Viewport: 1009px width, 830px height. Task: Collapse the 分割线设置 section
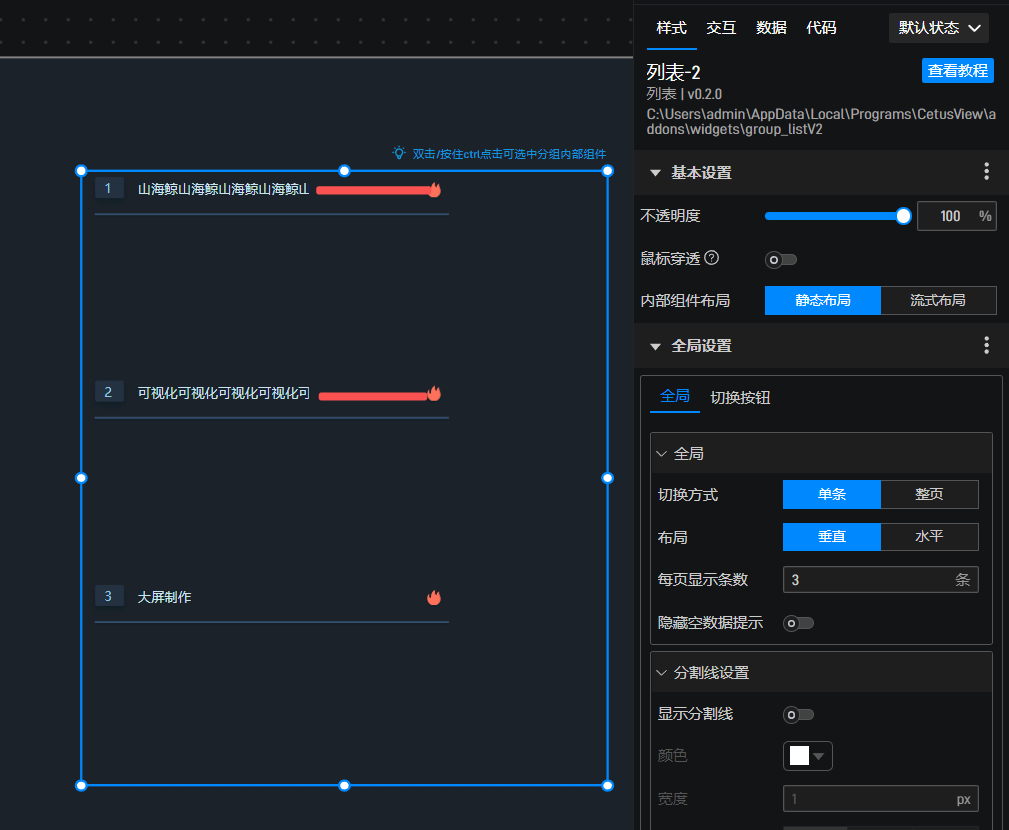[662, 673]
